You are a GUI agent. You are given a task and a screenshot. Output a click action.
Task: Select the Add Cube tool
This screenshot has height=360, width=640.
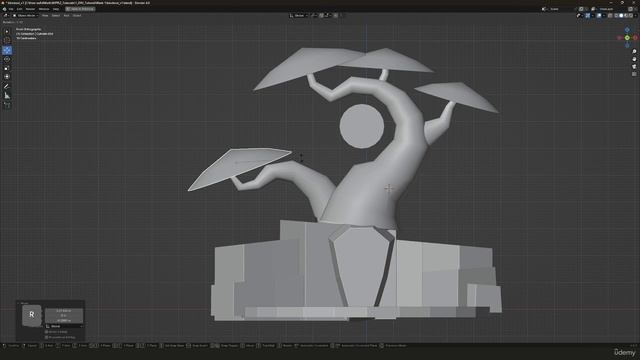coord(7,105)
